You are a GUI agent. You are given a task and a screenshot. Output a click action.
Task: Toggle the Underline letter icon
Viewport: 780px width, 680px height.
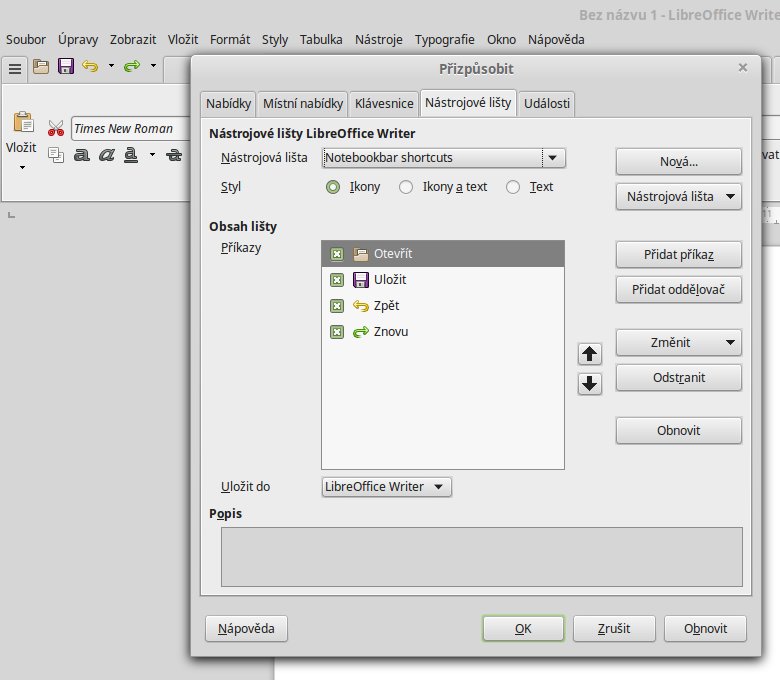pyautogui.click(x=130, y=155)
